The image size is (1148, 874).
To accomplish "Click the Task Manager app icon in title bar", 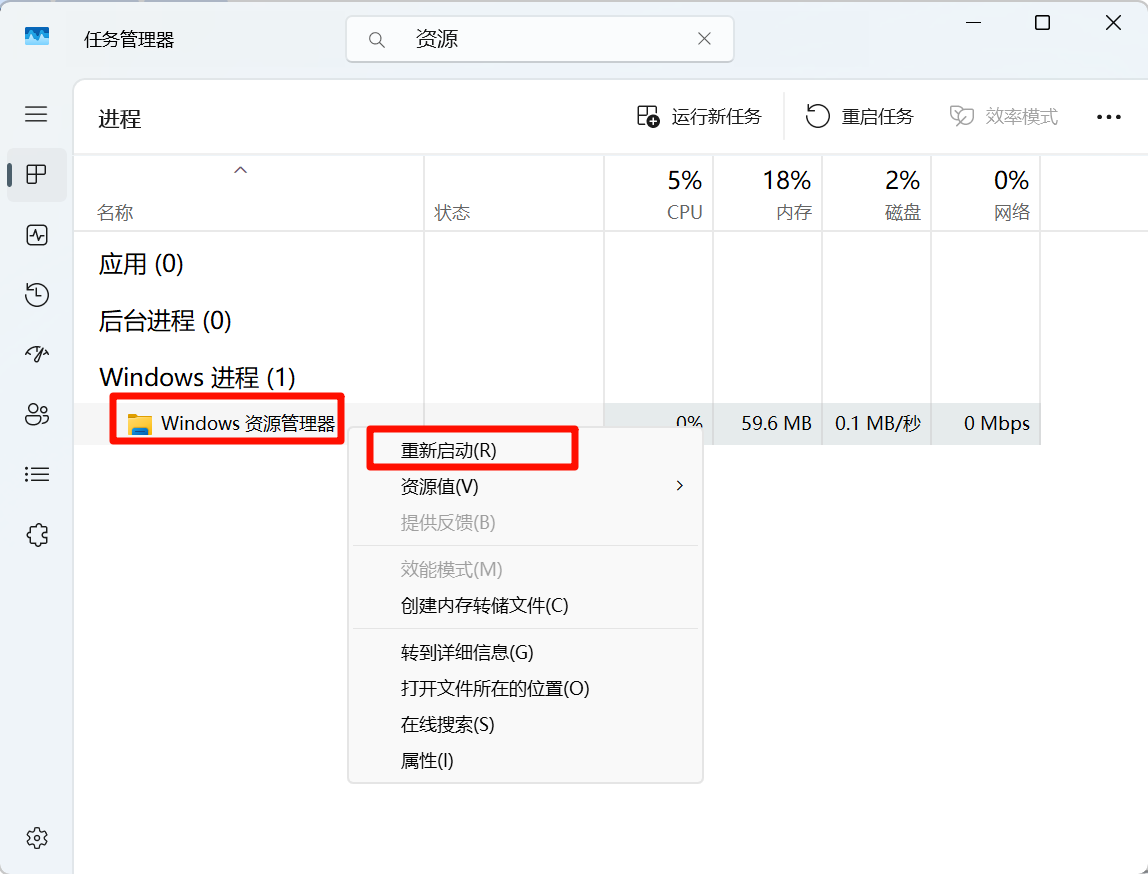I will (37, 37).
